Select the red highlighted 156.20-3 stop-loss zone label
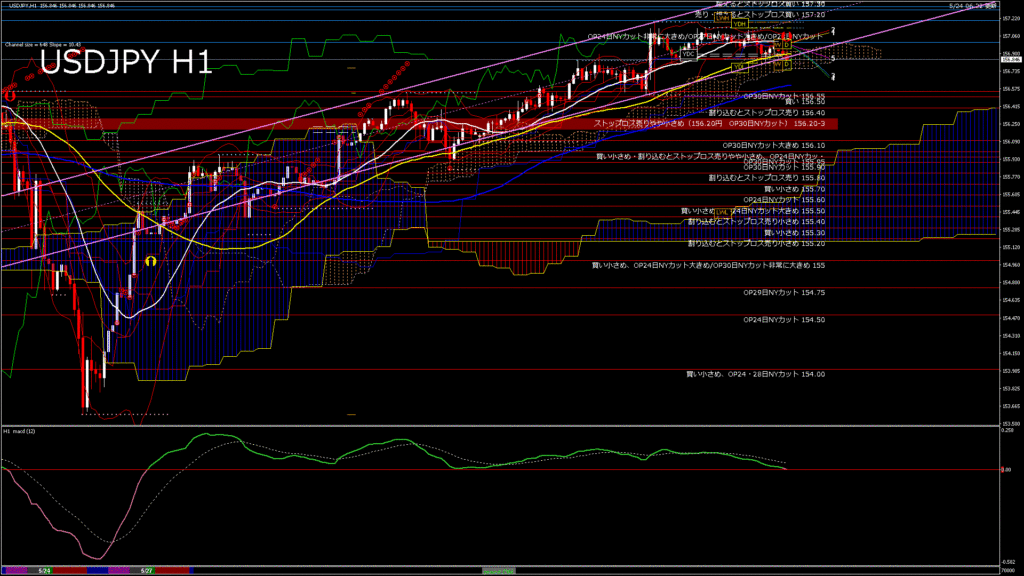This screenshot has width=1024, height=576. pos(709,123)
